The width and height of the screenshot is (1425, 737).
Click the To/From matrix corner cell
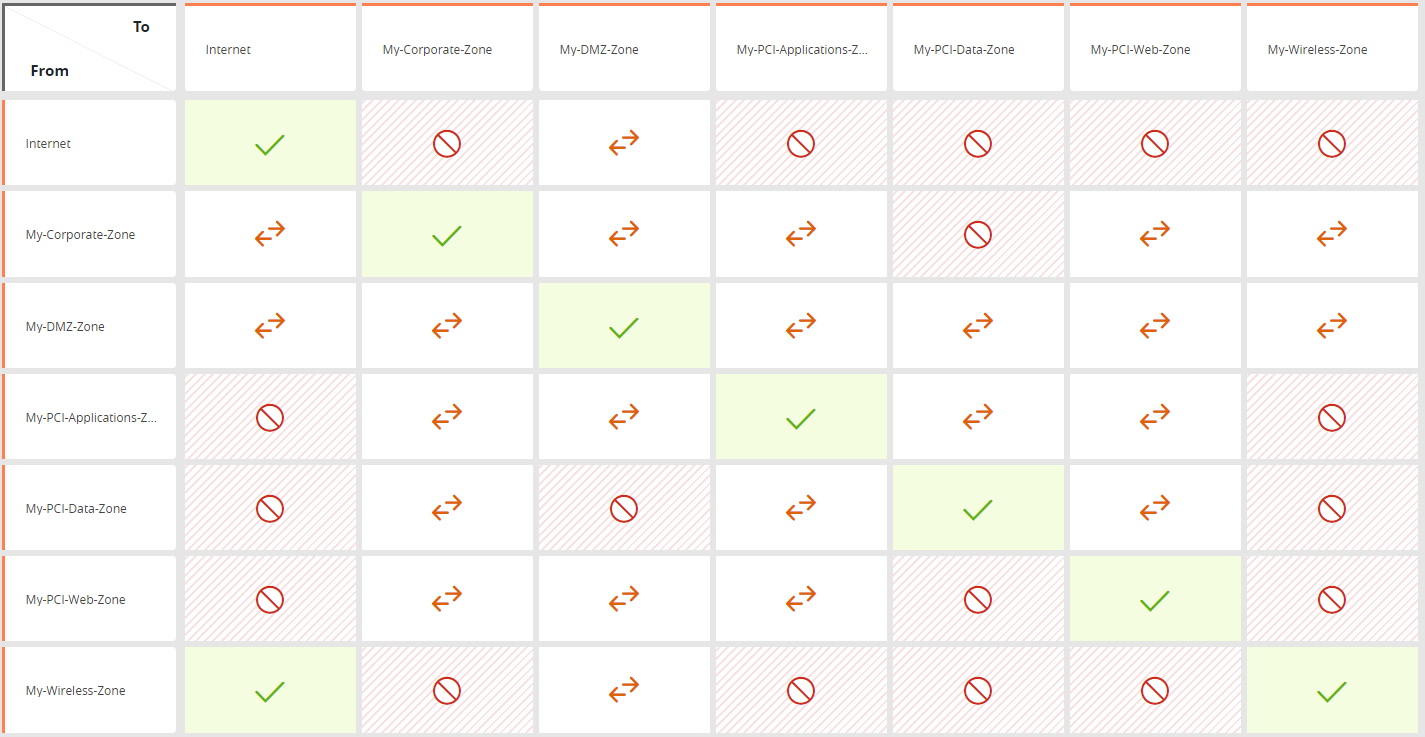point(89,47)
